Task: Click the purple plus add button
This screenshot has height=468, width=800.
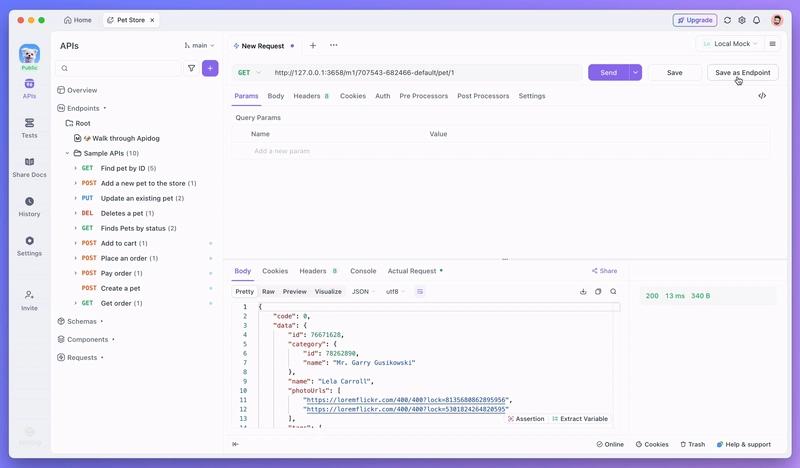Action: (210, 68)
